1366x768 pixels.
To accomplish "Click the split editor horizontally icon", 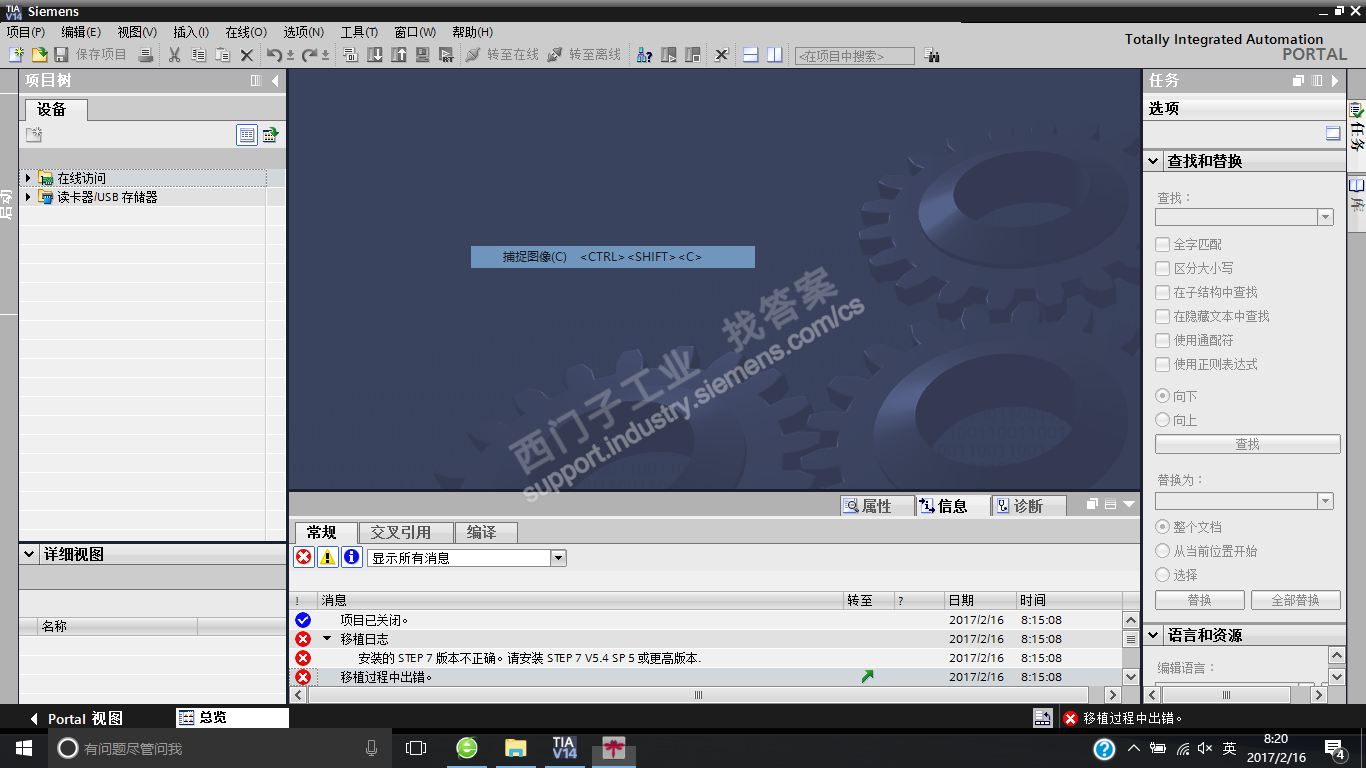I will pos(751,55).
